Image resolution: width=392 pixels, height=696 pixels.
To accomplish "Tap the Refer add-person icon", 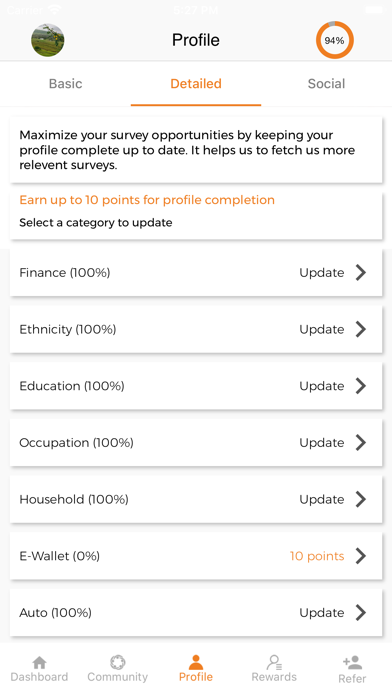I will [x=352, y=663].
